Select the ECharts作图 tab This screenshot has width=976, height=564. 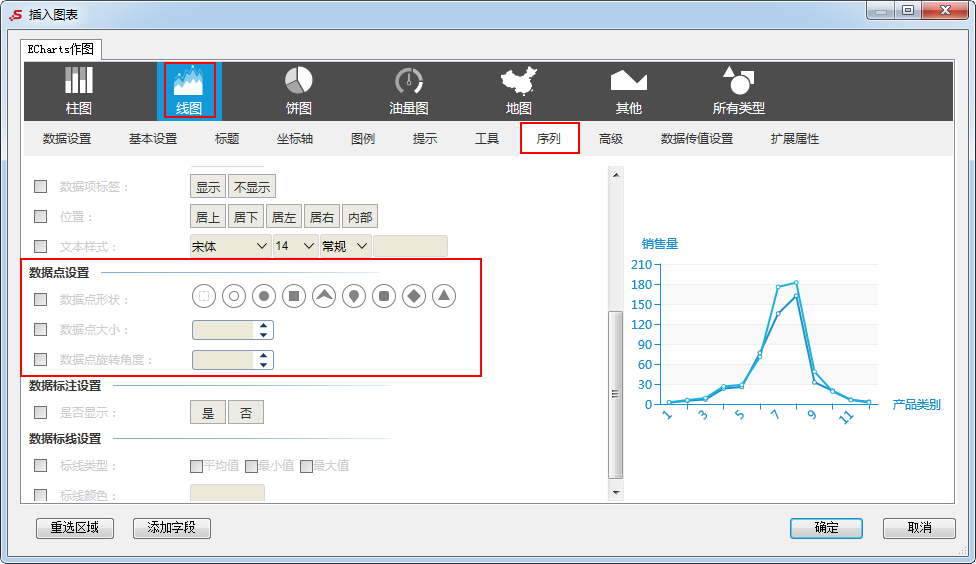[x=61, y=49]
